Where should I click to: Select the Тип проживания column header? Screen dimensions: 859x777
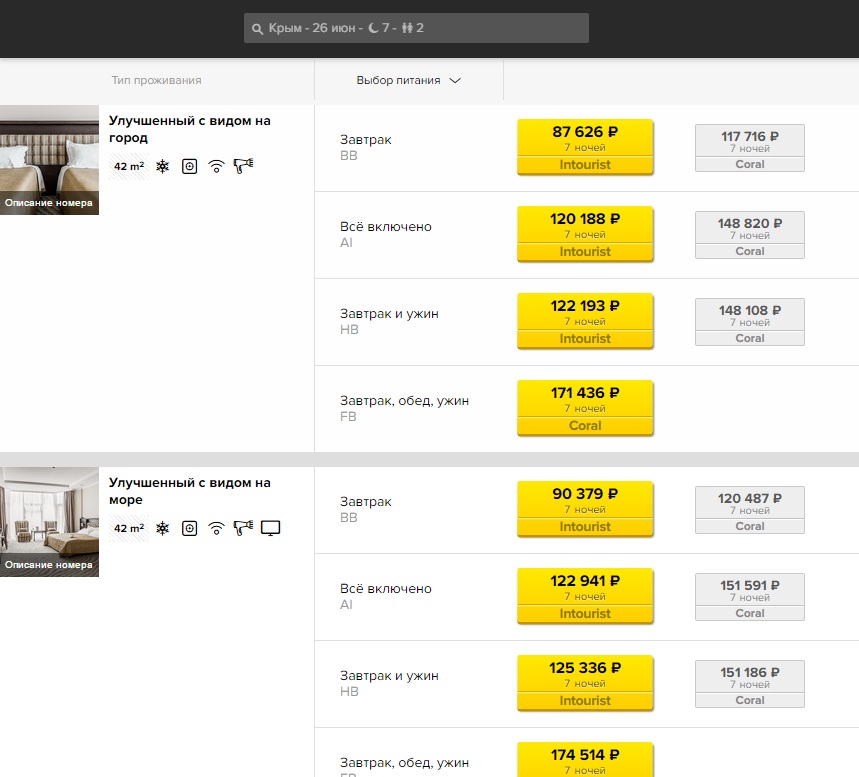[x=157, y=81]
